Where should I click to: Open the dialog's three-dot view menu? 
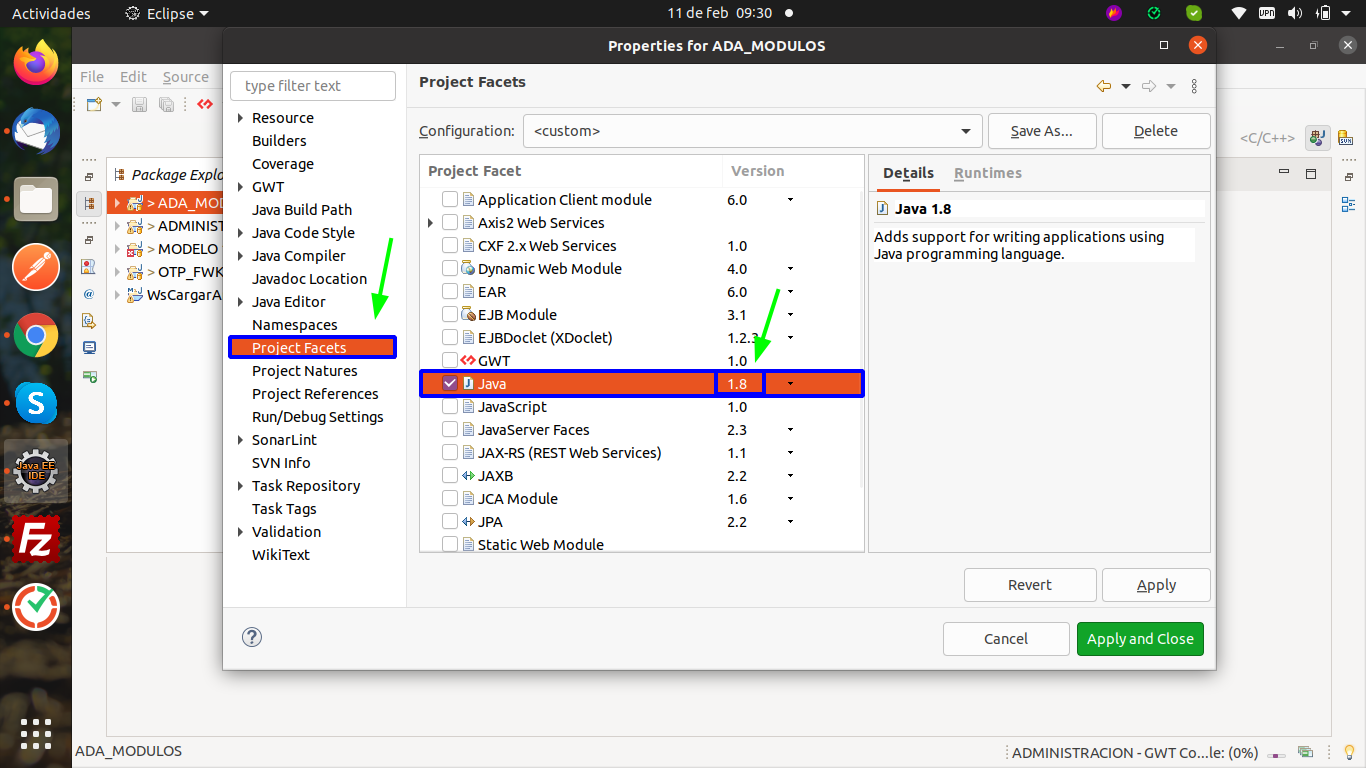pyautogui.click(x=1194, y=86)
